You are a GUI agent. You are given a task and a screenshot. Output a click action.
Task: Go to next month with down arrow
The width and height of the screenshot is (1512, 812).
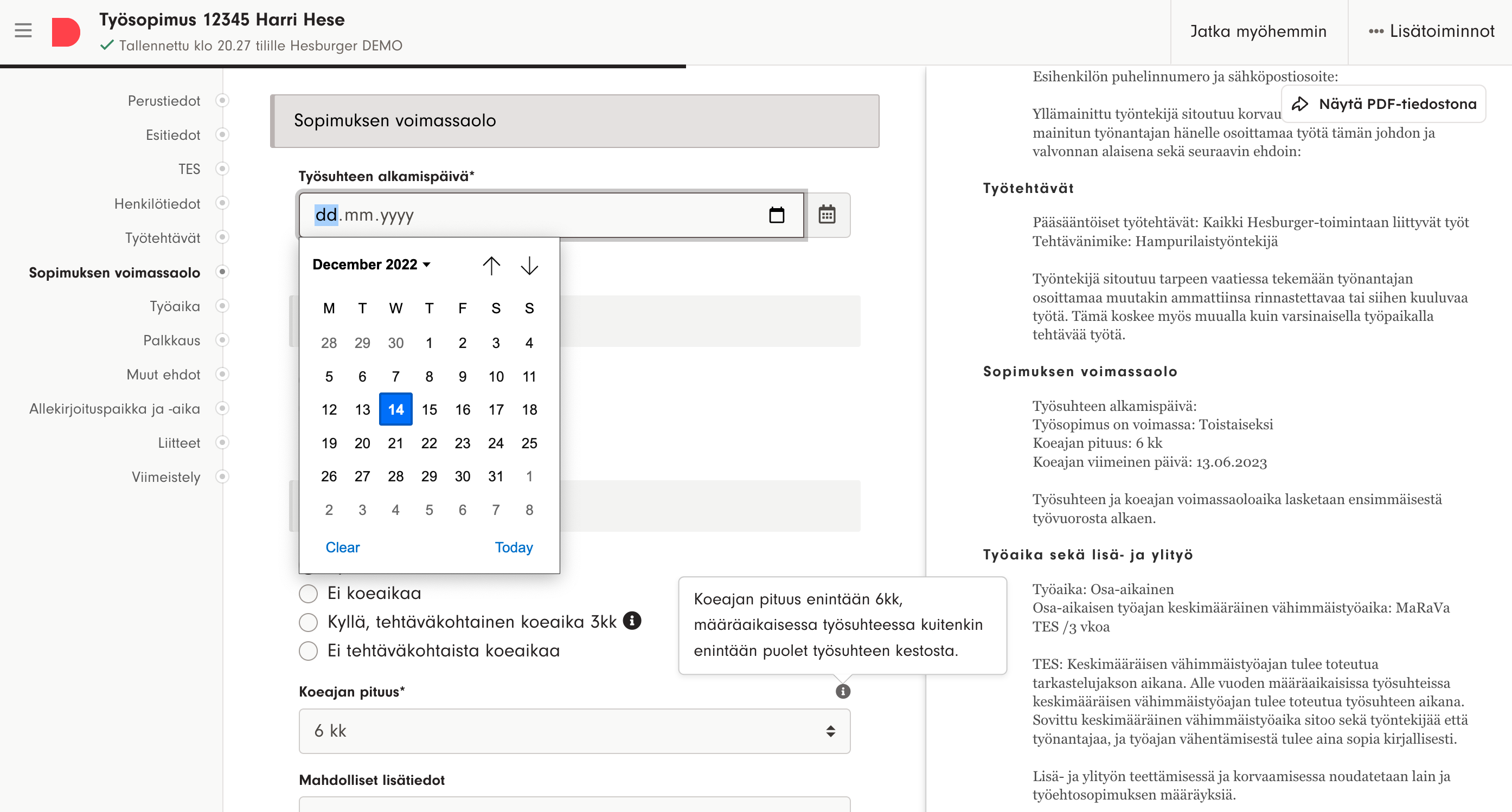(x=529, y=265)
